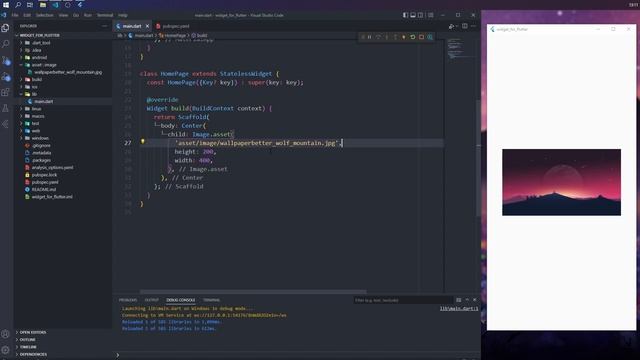
Task: Click the debug Step Over button
Action: [x=378, y=37]
